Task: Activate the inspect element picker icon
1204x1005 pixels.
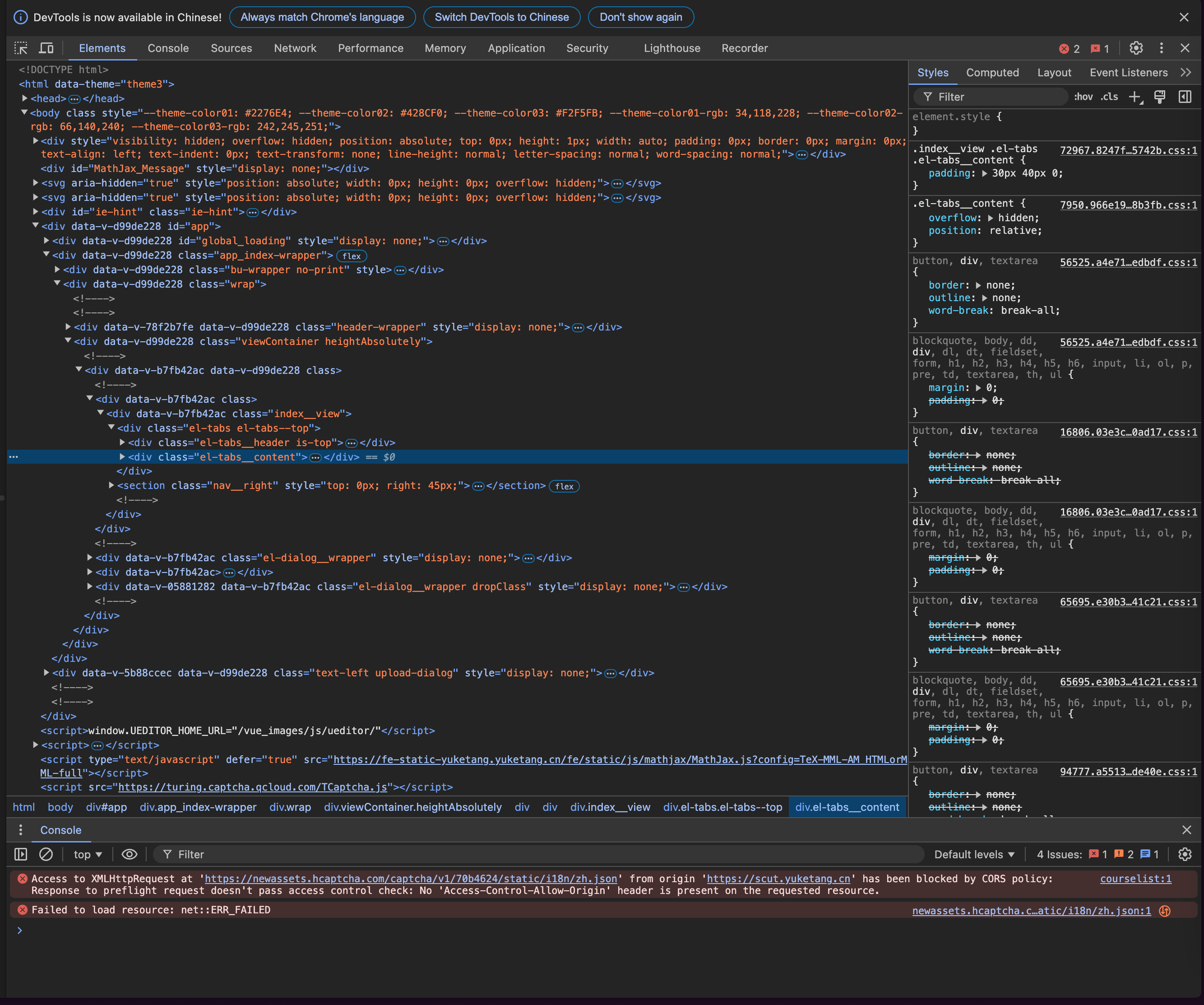Action: (21, 48)
